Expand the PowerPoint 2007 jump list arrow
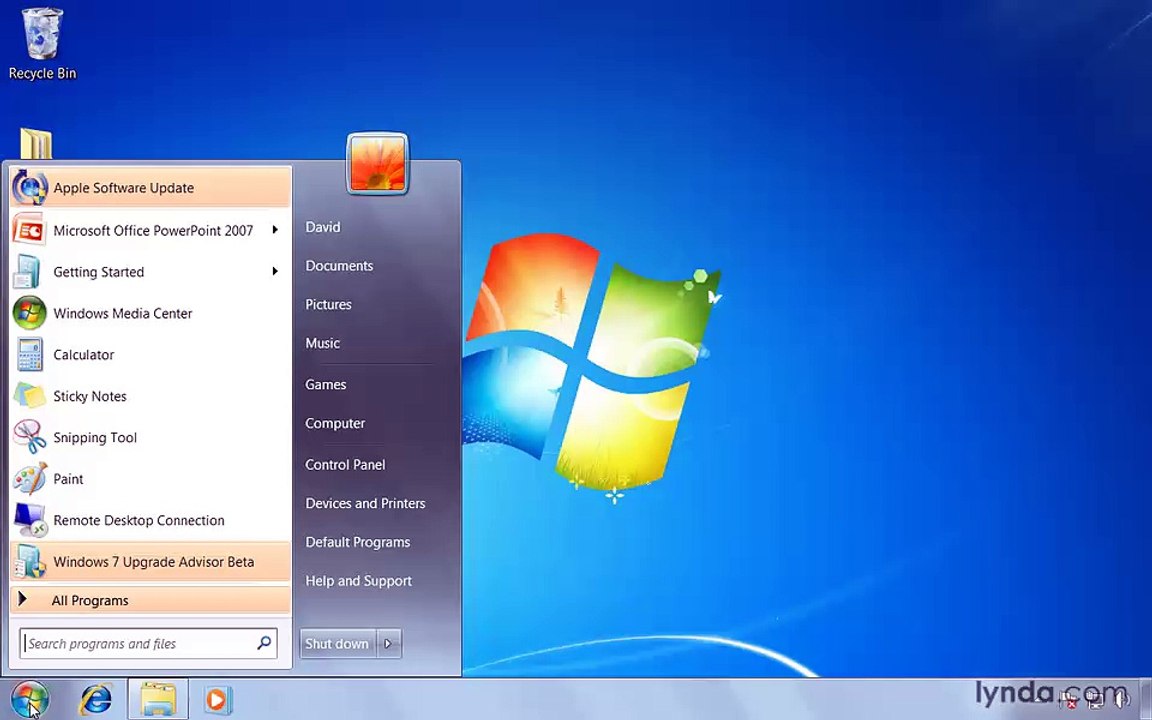1152x720 pixels. [275, 230]
